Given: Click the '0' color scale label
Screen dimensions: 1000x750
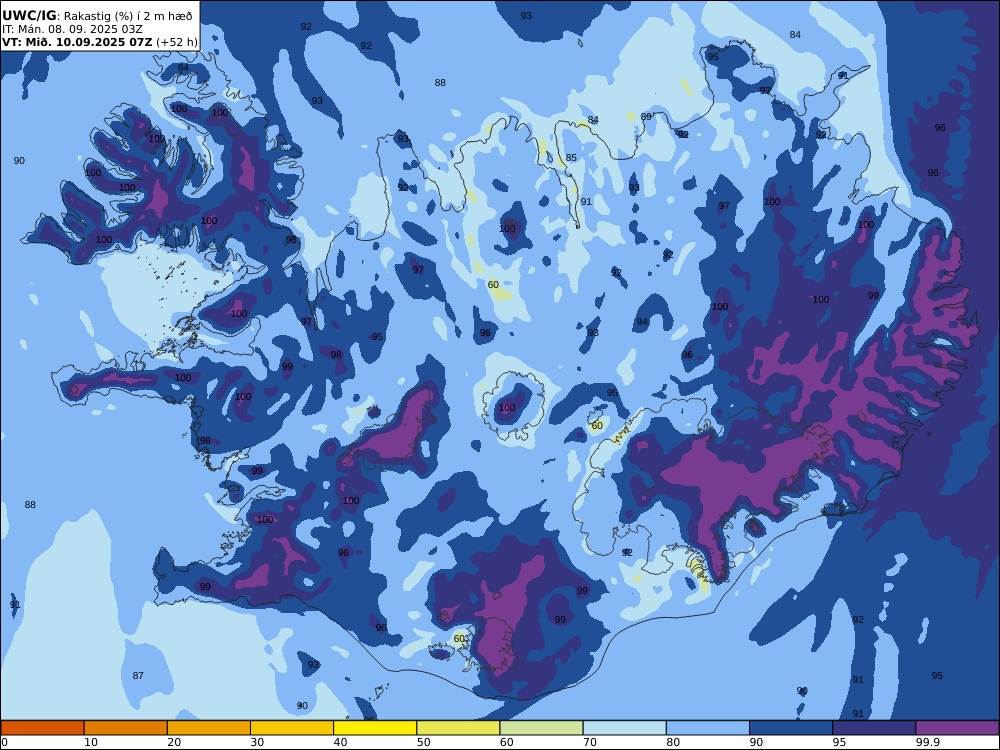Looking at the screenshot, I should pos(4,742).
